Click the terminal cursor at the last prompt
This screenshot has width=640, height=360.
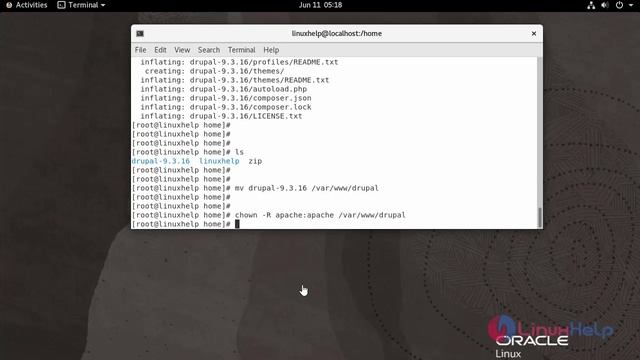[237, 224]
